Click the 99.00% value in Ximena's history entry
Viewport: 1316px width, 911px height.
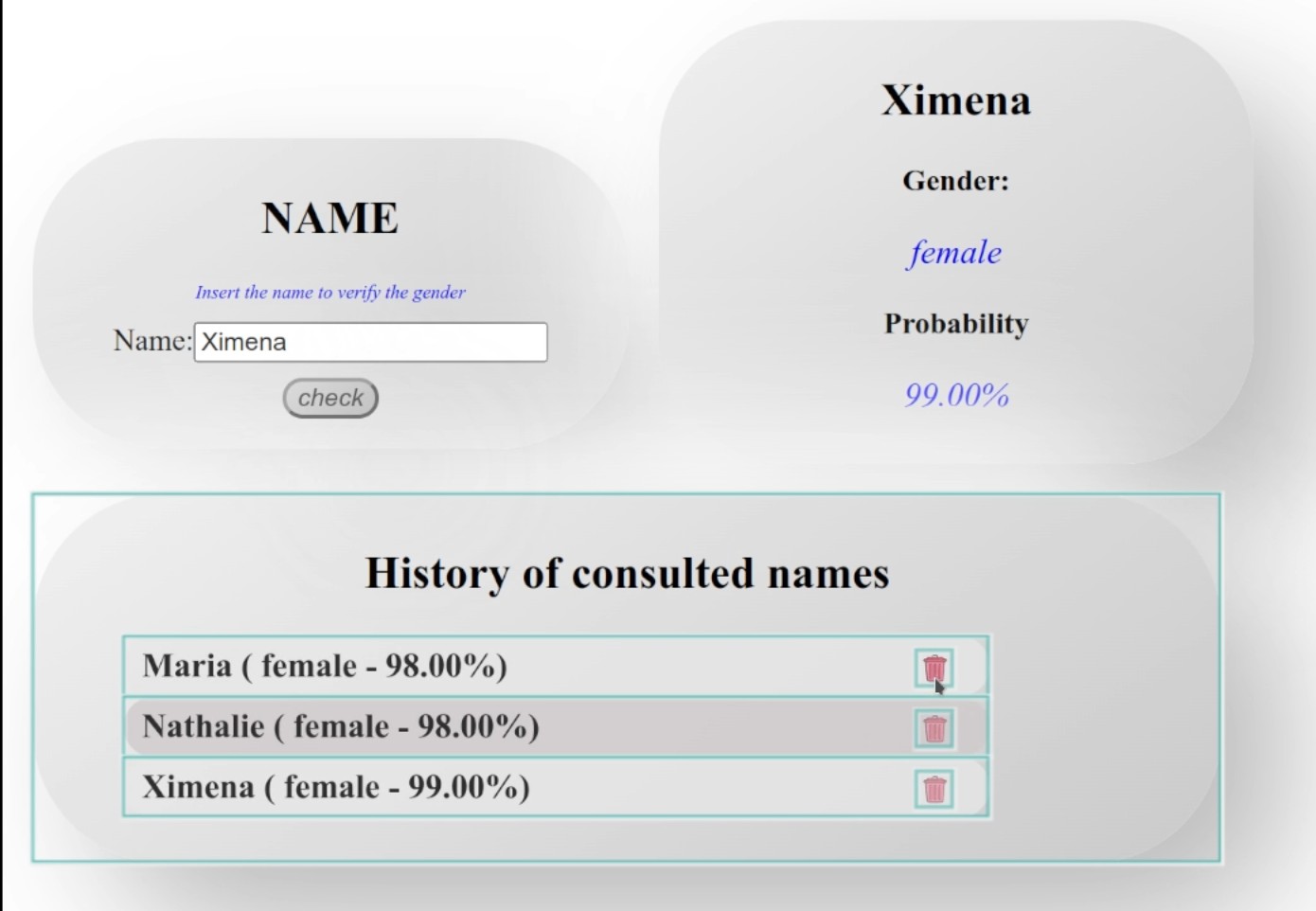coord(463,787)
